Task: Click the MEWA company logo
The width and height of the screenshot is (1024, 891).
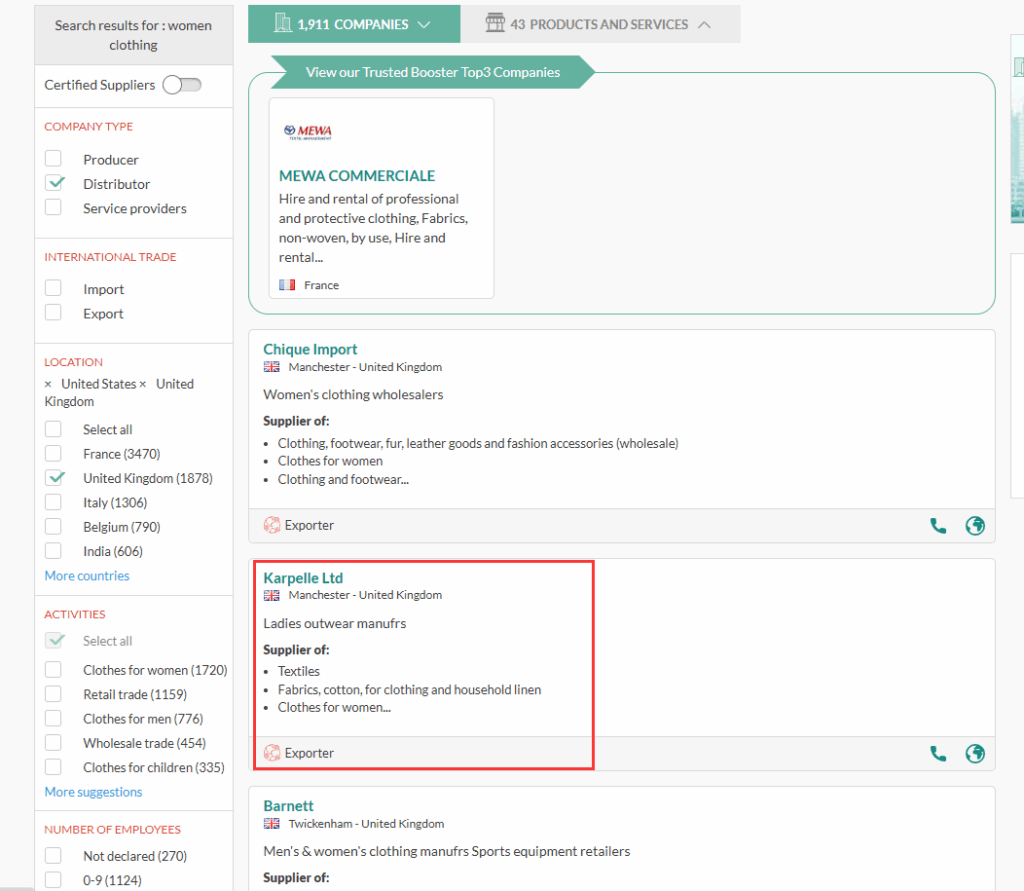Action: (x=308, y=132)
